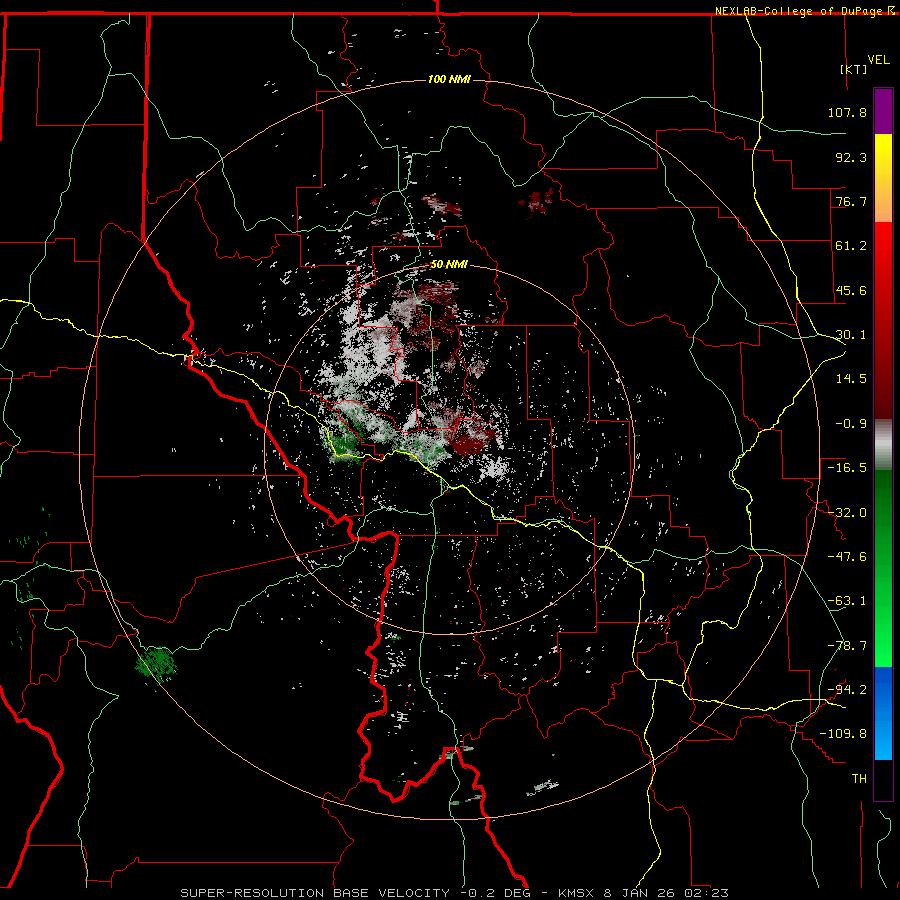Select the 76.7 knot legend value

(851, 201)
